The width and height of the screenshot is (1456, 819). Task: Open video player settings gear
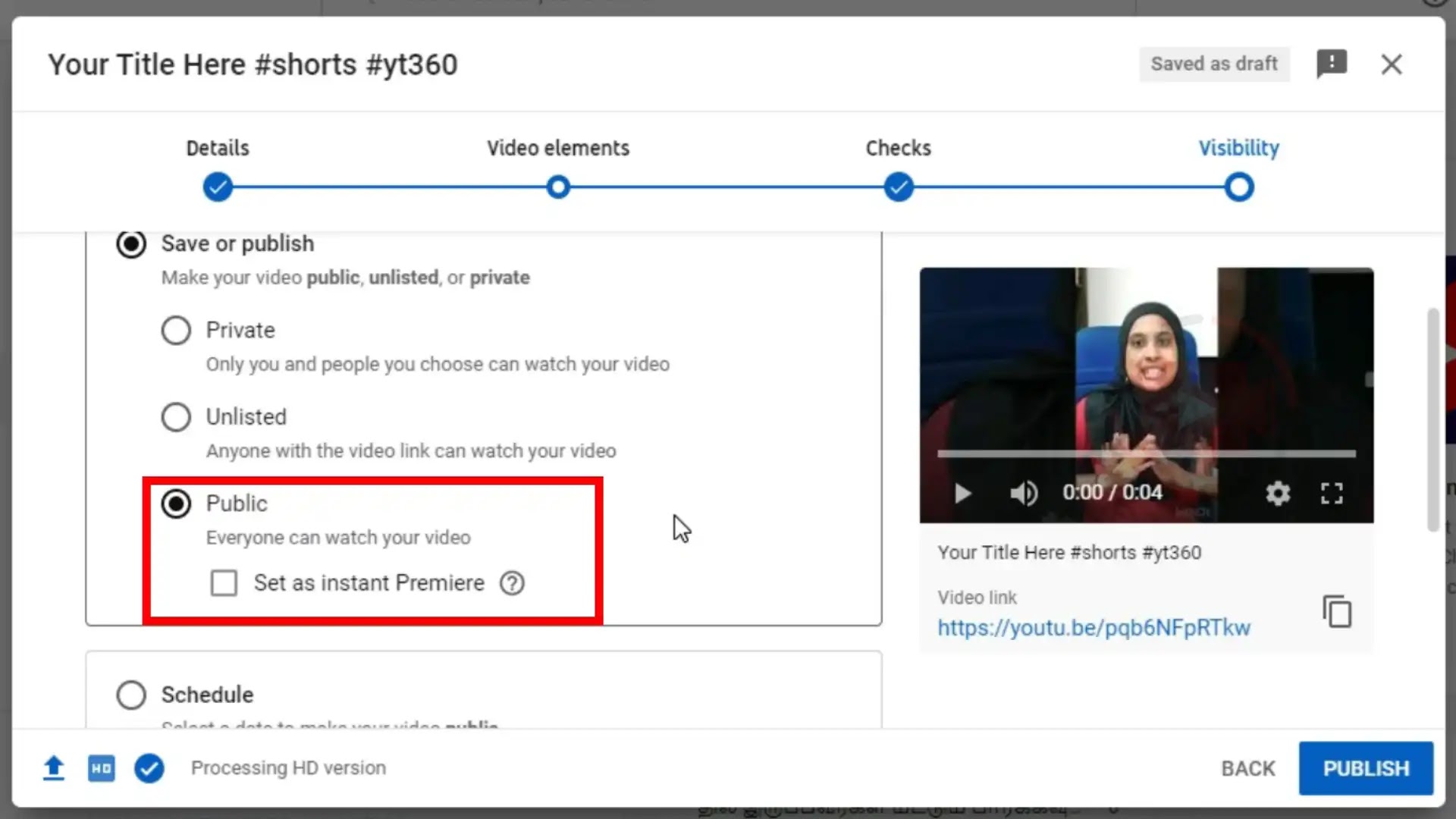(1278, 493)
